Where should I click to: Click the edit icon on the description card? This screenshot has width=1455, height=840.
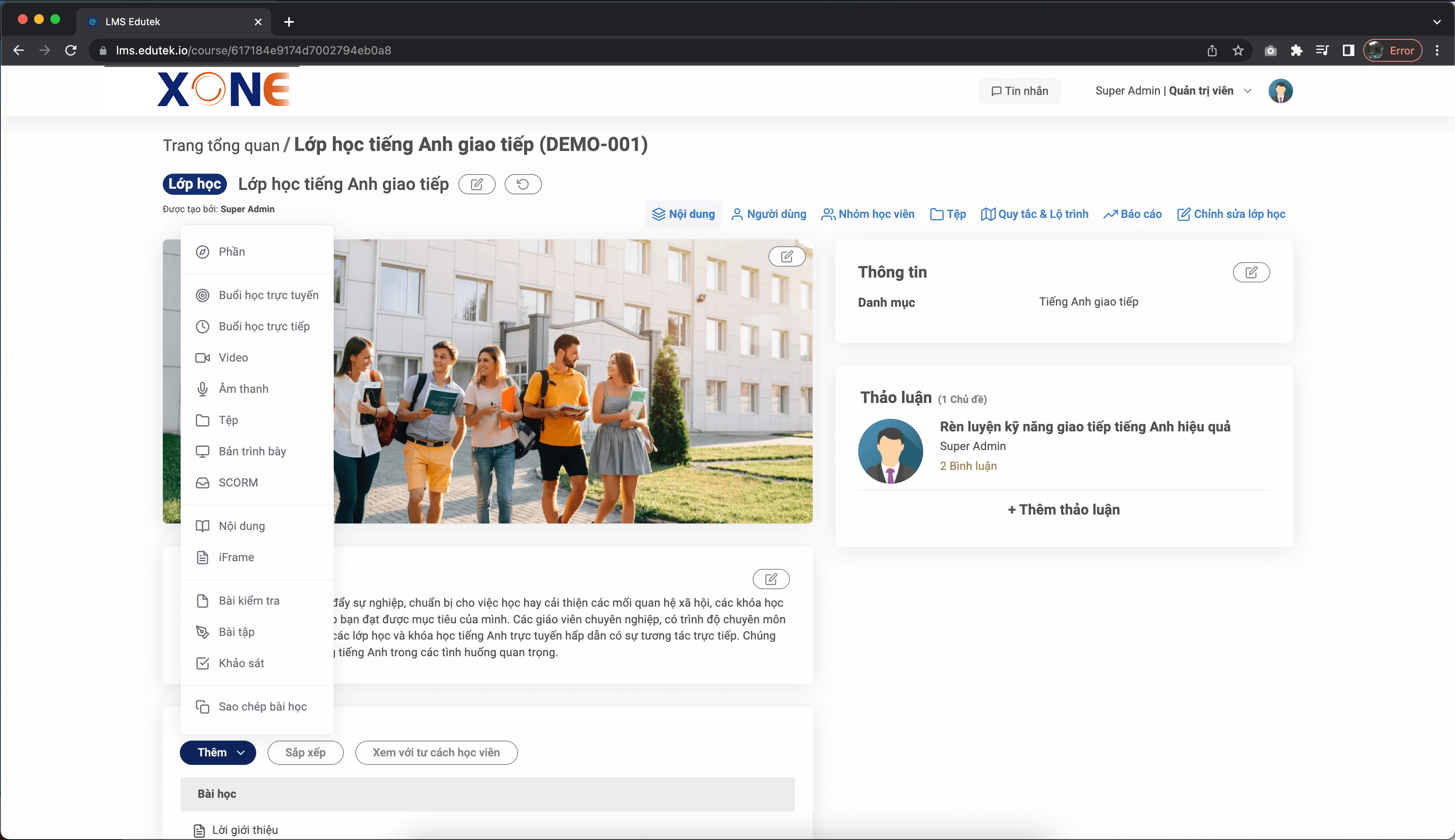771,579
